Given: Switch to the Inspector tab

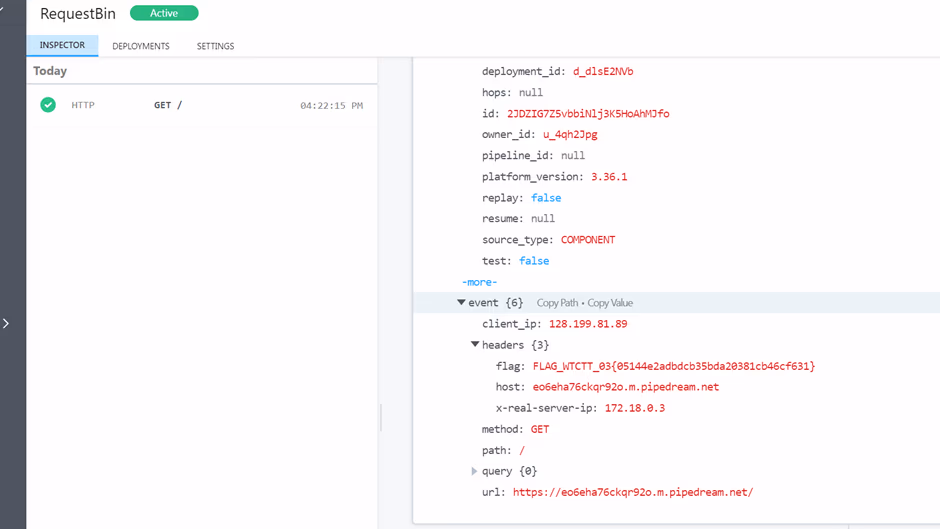Looking at the screenshot, I should (62, 46).
